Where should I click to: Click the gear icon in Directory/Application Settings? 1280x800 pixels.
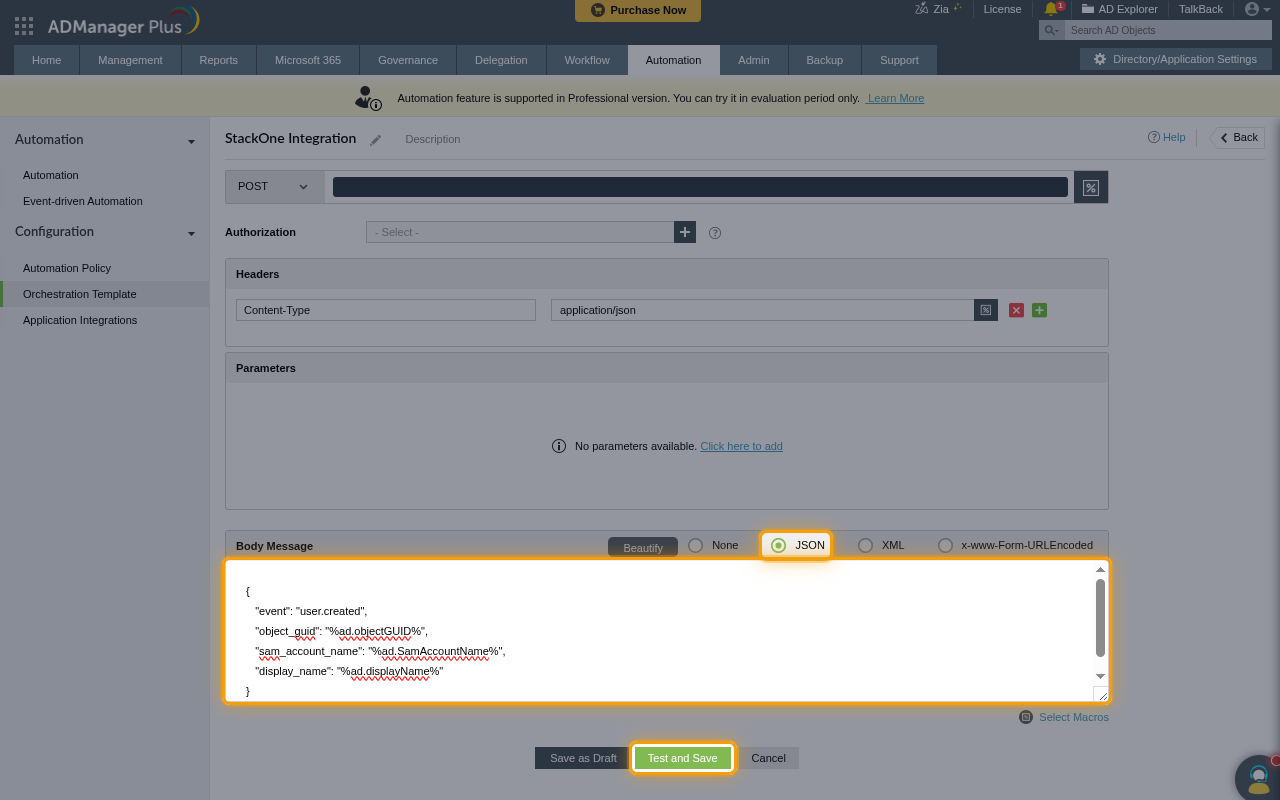(1100, 59)
